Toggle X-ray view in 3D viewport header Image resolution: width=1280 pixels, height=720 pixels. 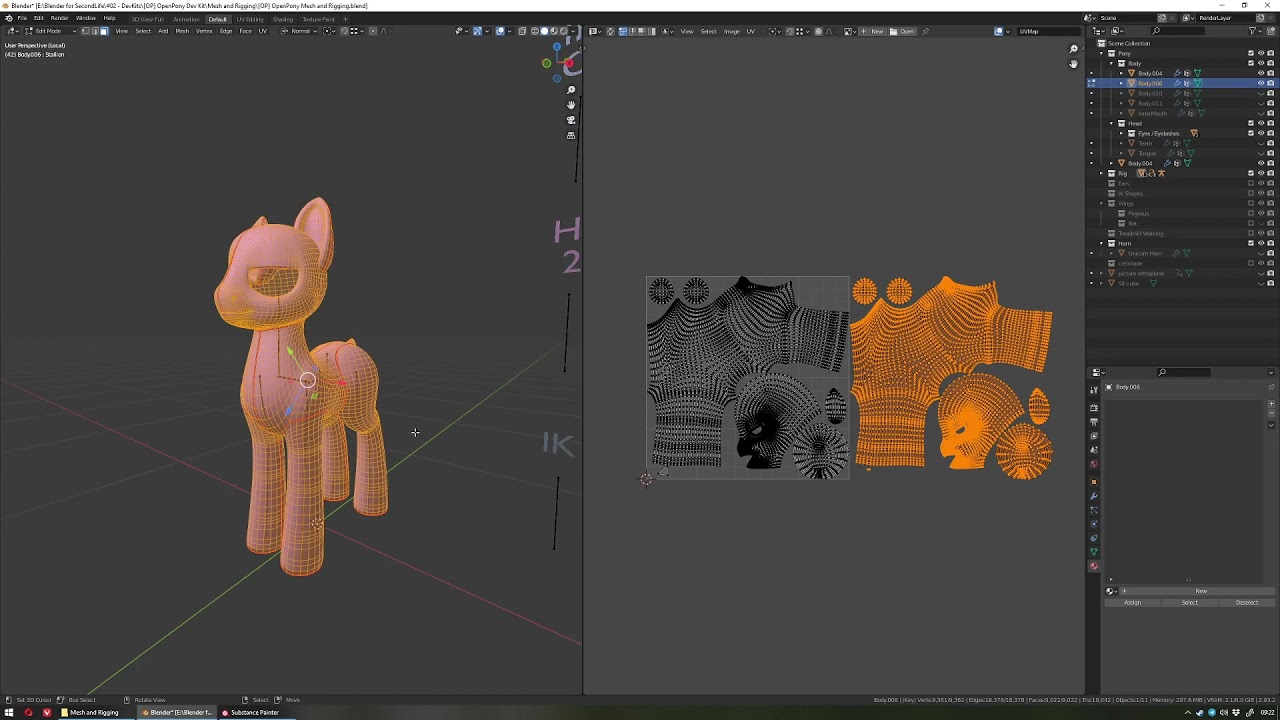point(521,31)
